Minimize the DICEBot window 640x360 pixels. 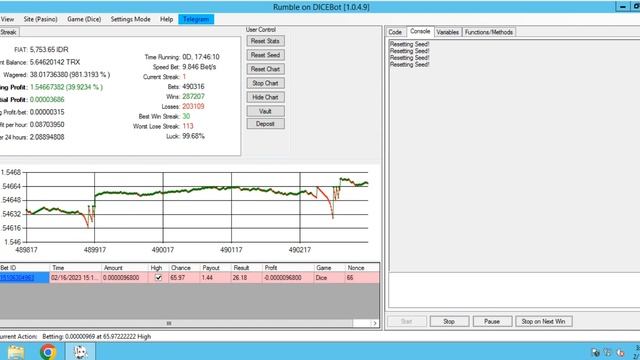(622, 7)
